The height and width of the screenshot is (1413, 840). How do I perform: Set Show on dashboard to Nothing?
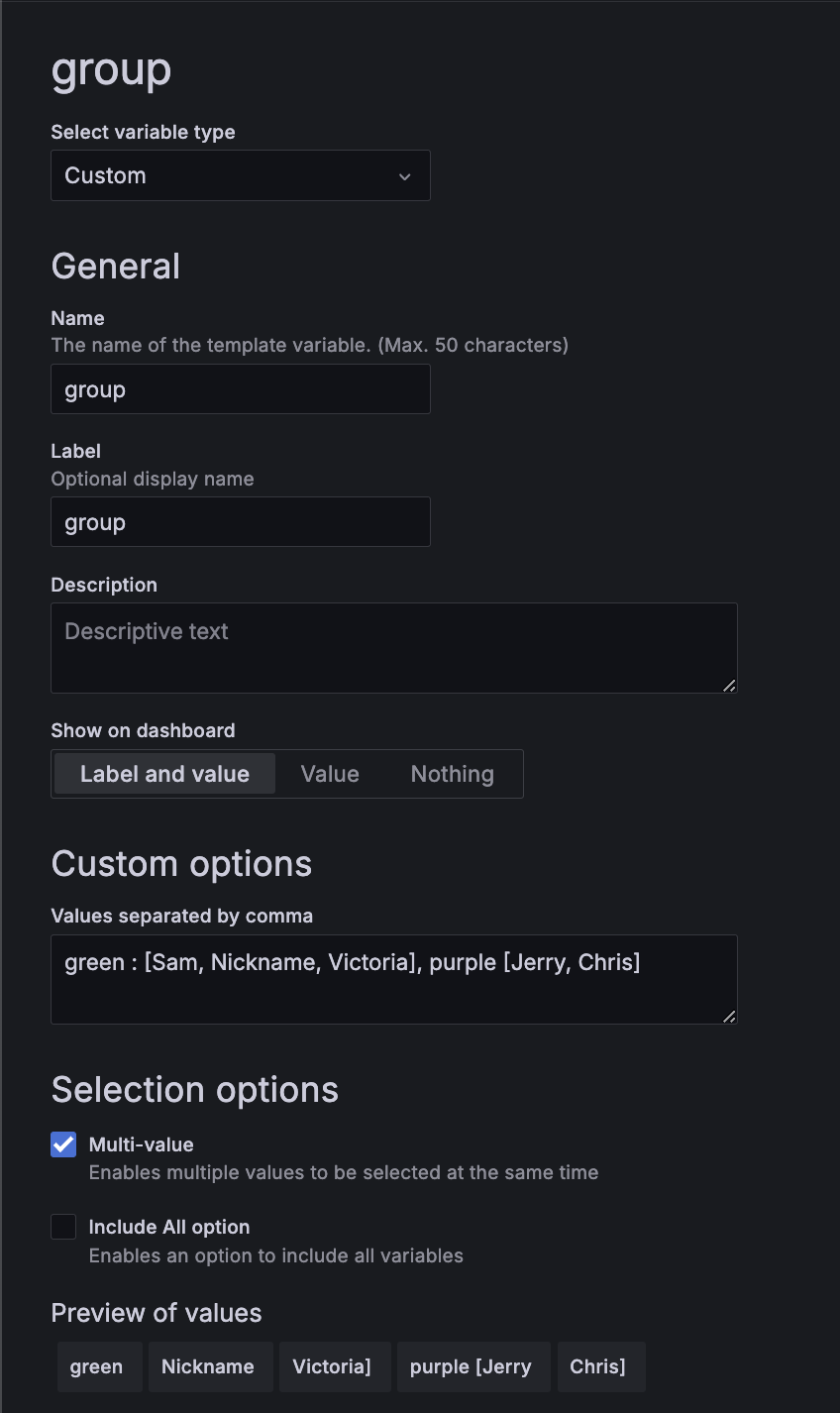[x=452, y=774]
